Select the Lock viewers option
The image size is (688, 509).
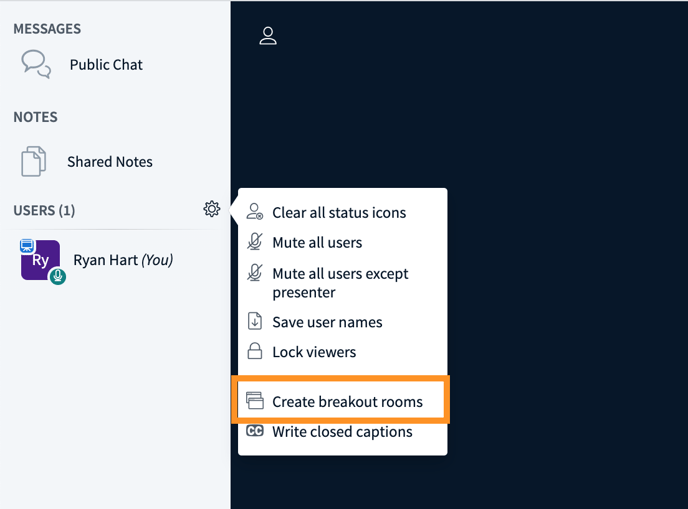[314, 352]
